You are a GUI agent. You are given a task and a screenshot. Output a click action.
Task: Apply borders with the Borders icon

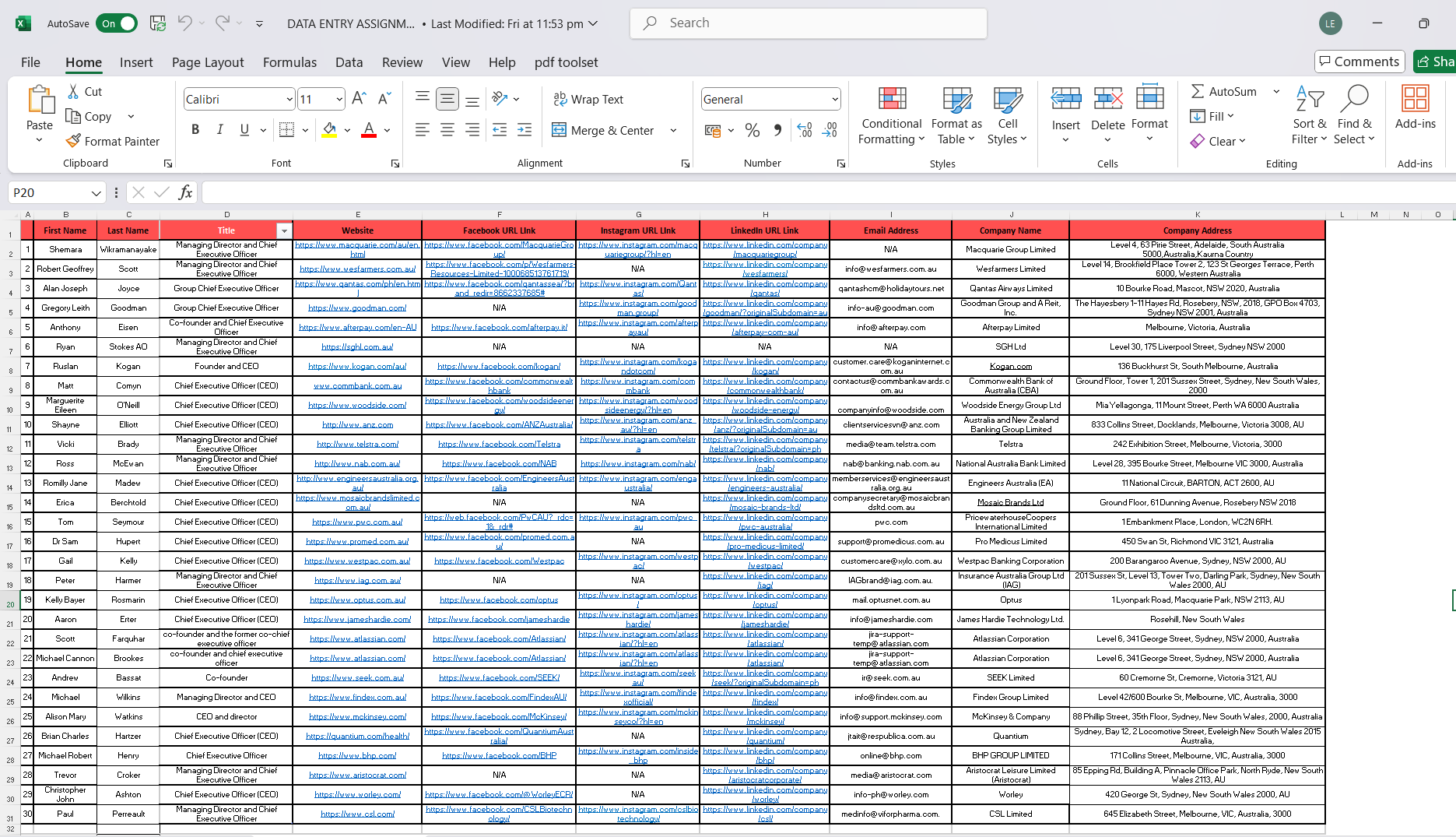pyautogui.click(x=286, y=129)
